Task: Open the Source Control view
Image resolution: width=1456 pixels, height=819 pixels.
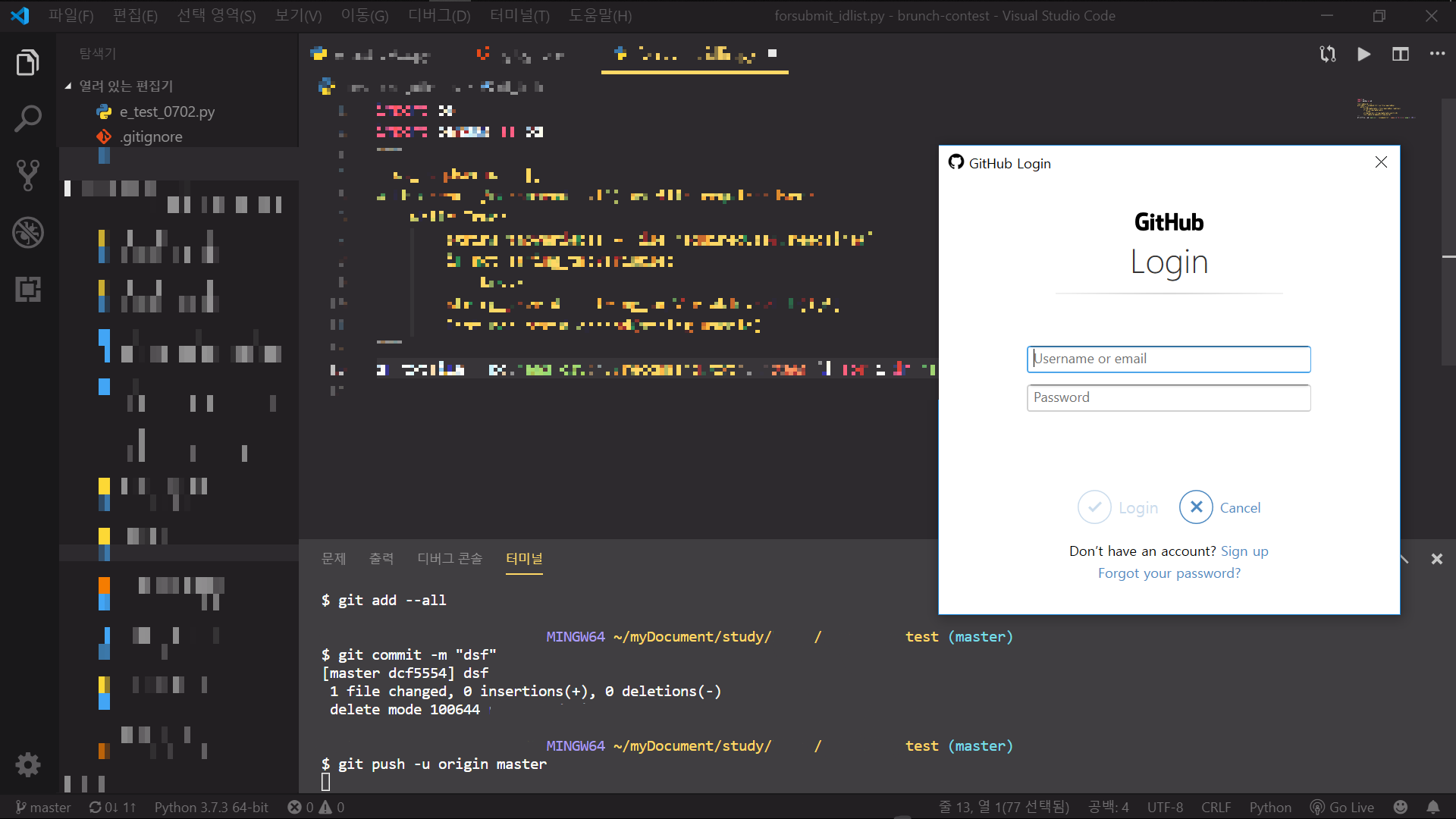Action: click(x=28, y=175)
